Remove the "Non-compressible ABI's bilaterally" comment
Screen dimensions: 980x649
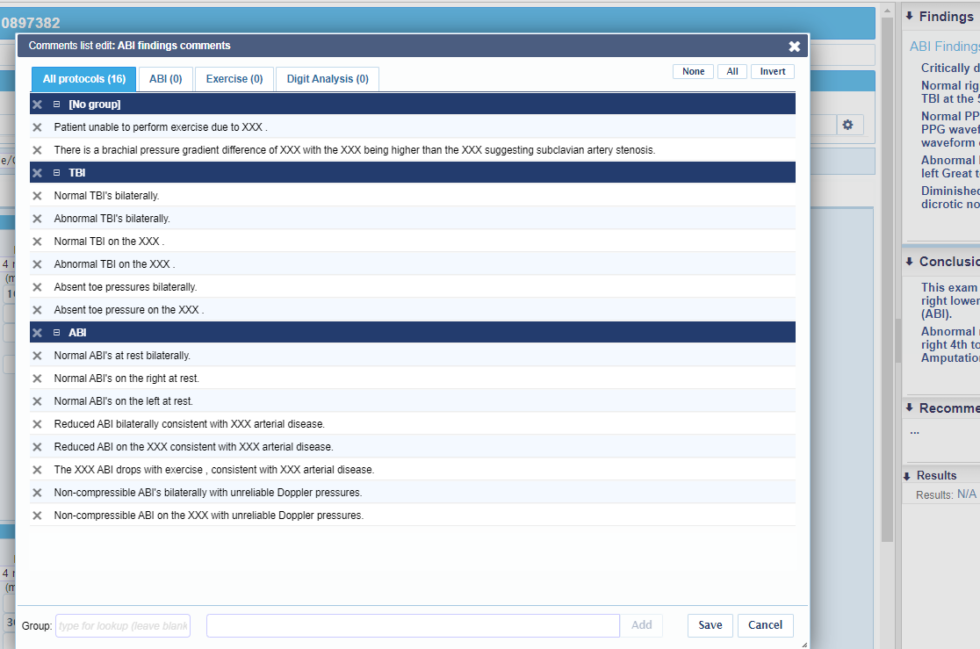click(x=37, y=492)
